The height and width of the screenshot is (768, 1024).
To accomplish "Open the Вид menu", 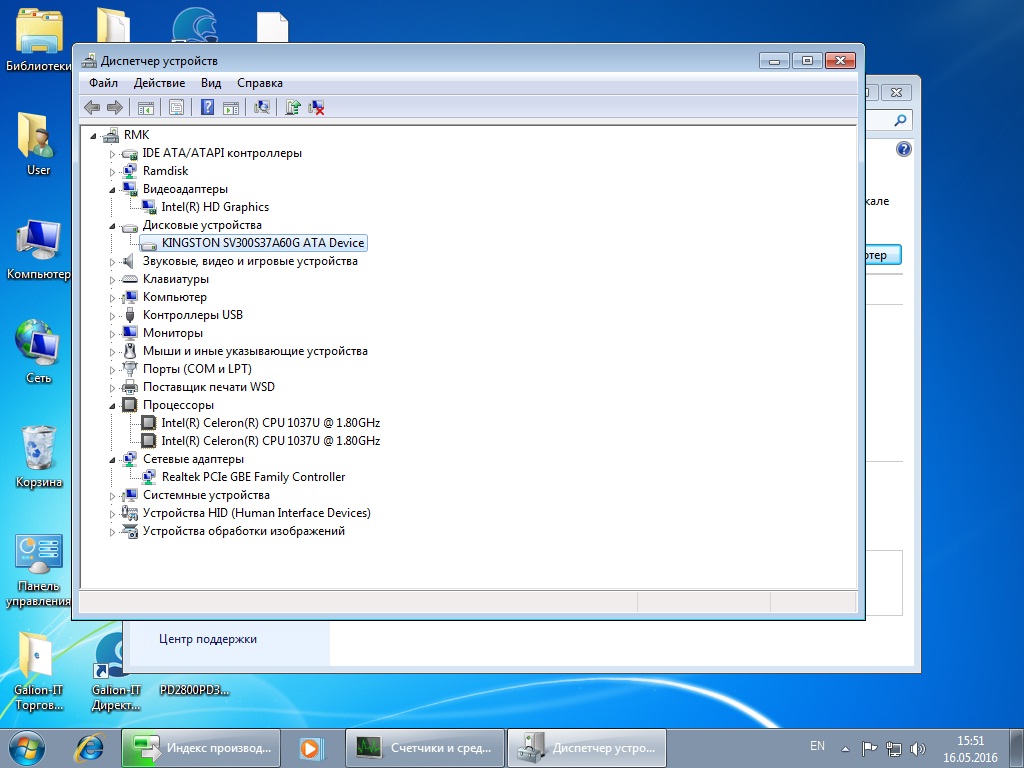I will tap(211, 83).
